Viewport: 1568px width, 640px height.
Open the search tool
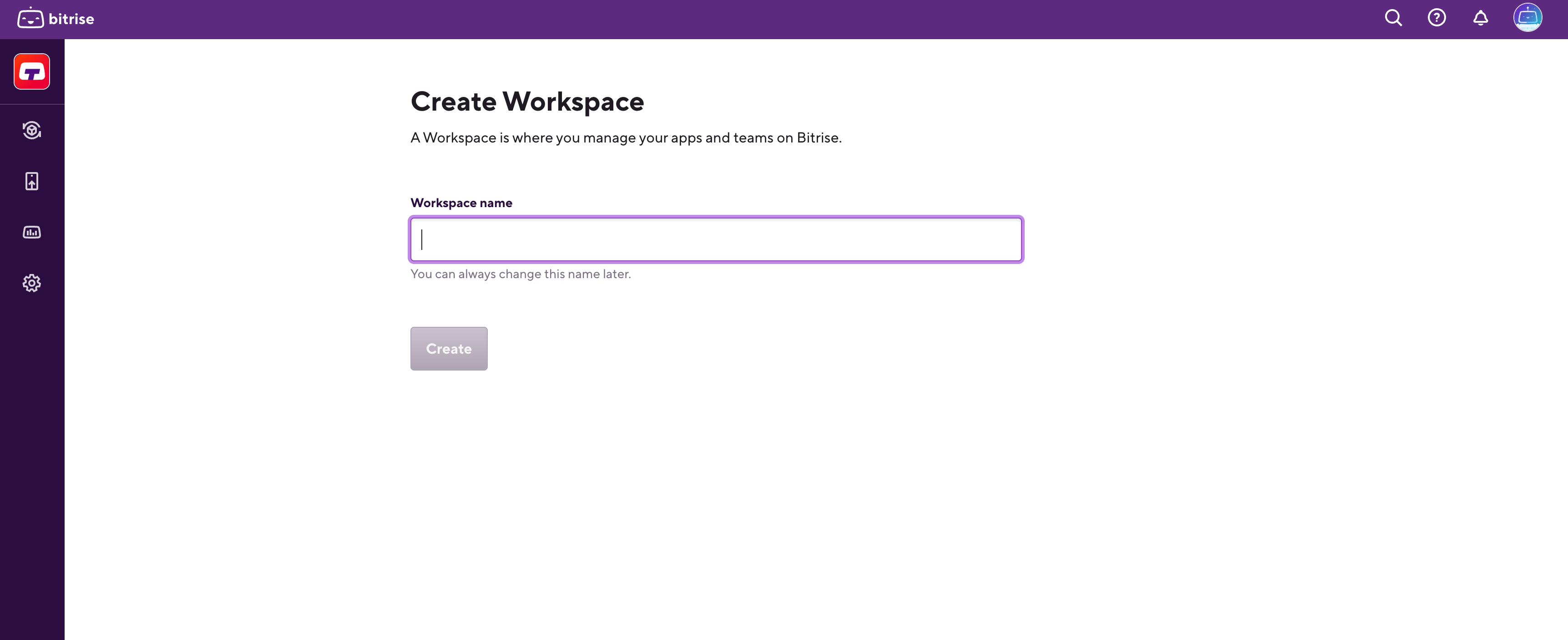click(1393, 18)
